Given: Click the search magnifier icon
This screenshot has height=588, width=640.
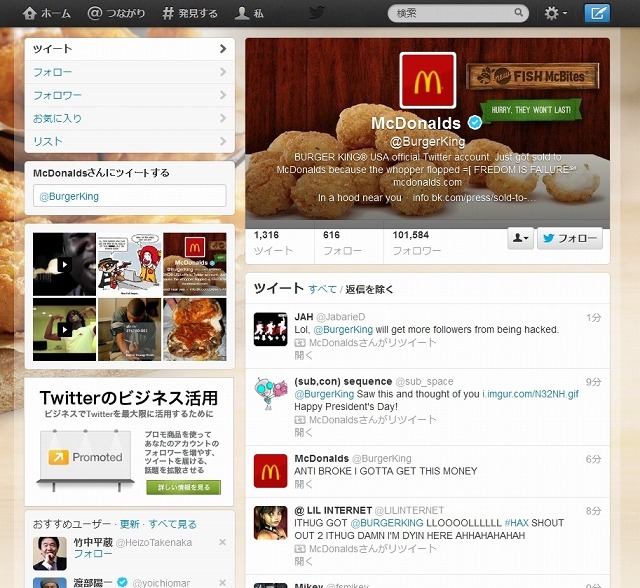Looking at the screenshot, I should click(x=518, y=13).
